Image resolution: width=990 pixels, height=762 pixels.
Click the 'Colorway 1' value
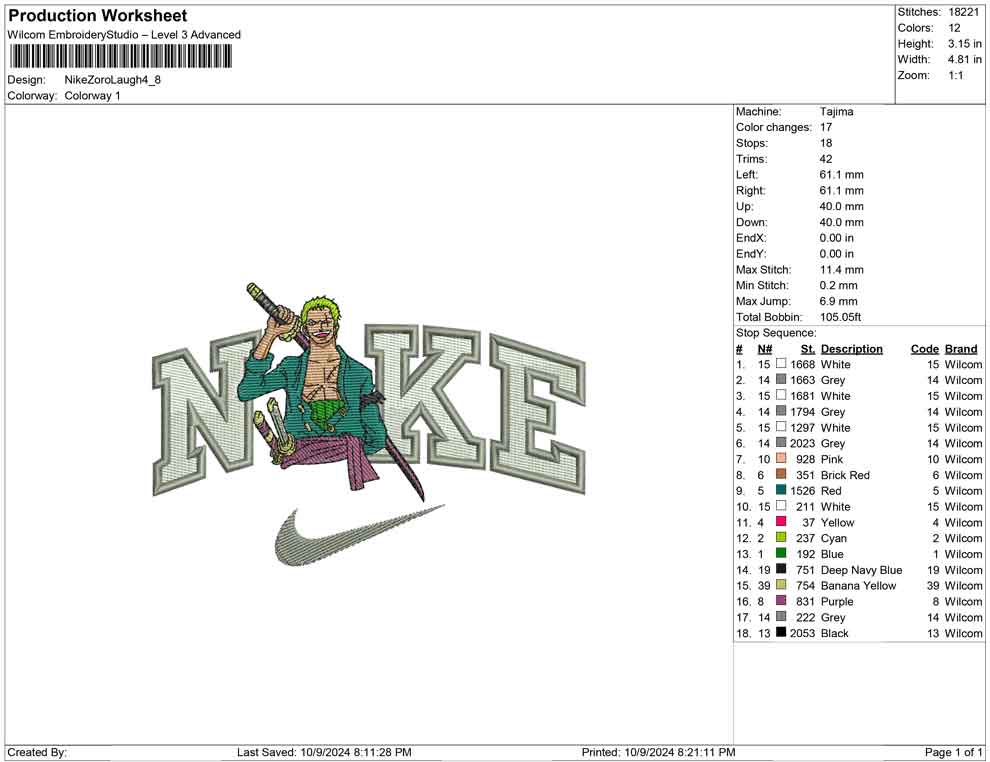92,96
